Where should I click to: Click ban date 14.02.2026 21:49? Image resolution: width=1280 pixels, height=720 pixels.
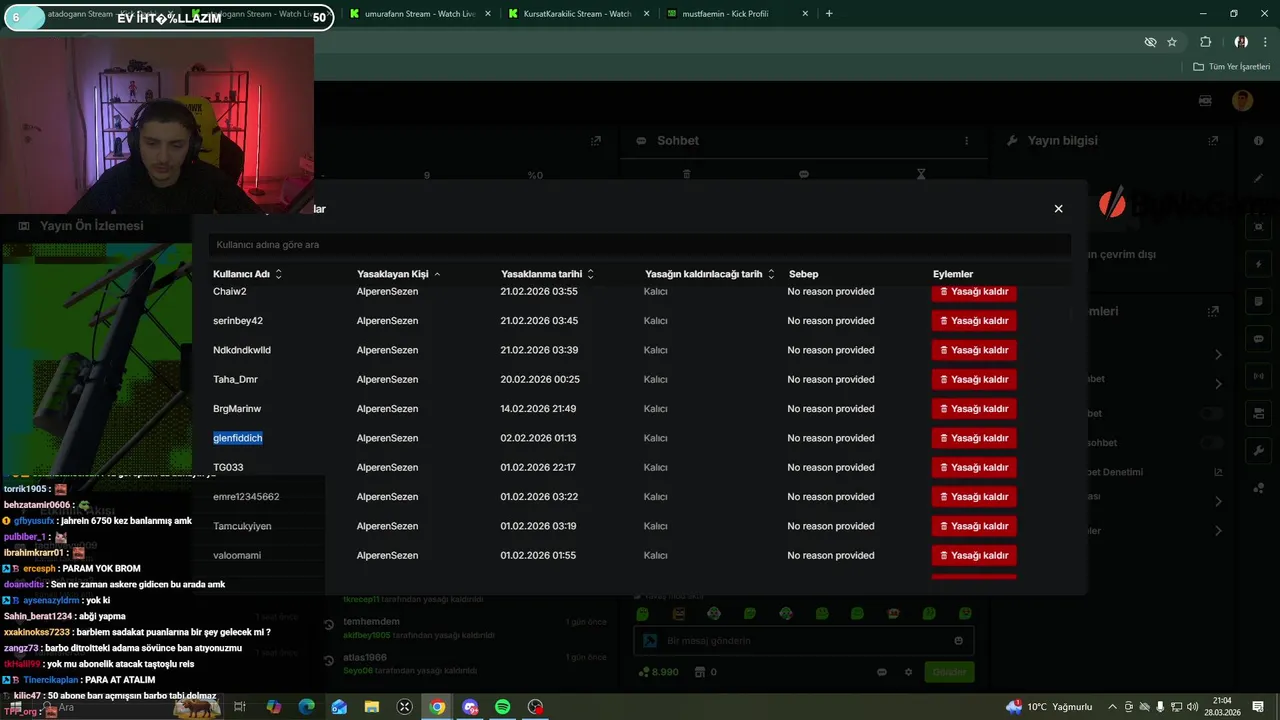pos(538,409)
